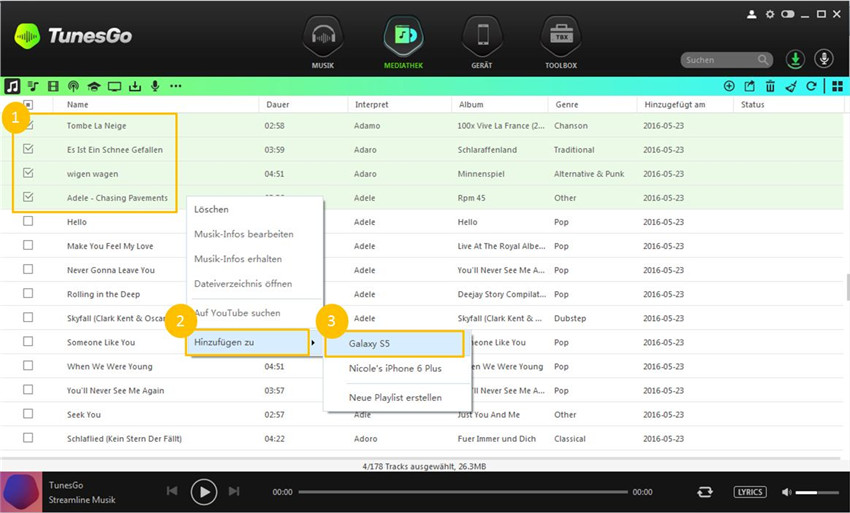Click the round microphone record button
The image size is (850, 513).
824,59
